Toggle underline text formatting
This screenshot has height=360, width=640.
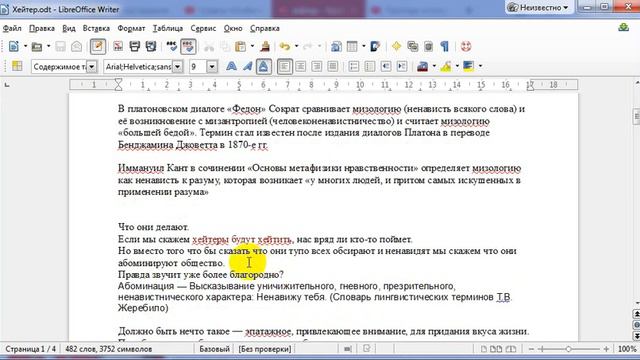click(x=264, y=66)
